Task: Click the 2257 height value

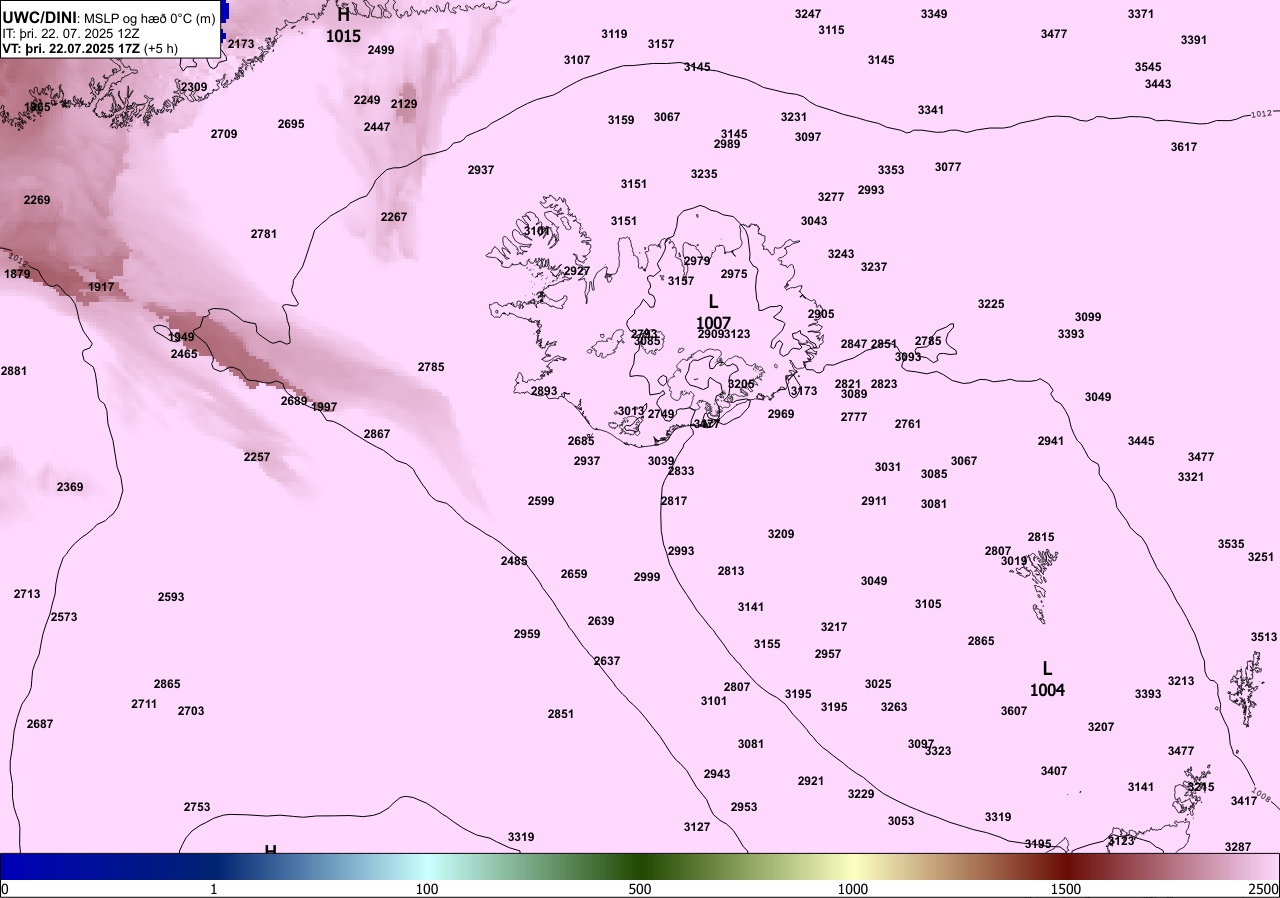Action: [257, 457]
